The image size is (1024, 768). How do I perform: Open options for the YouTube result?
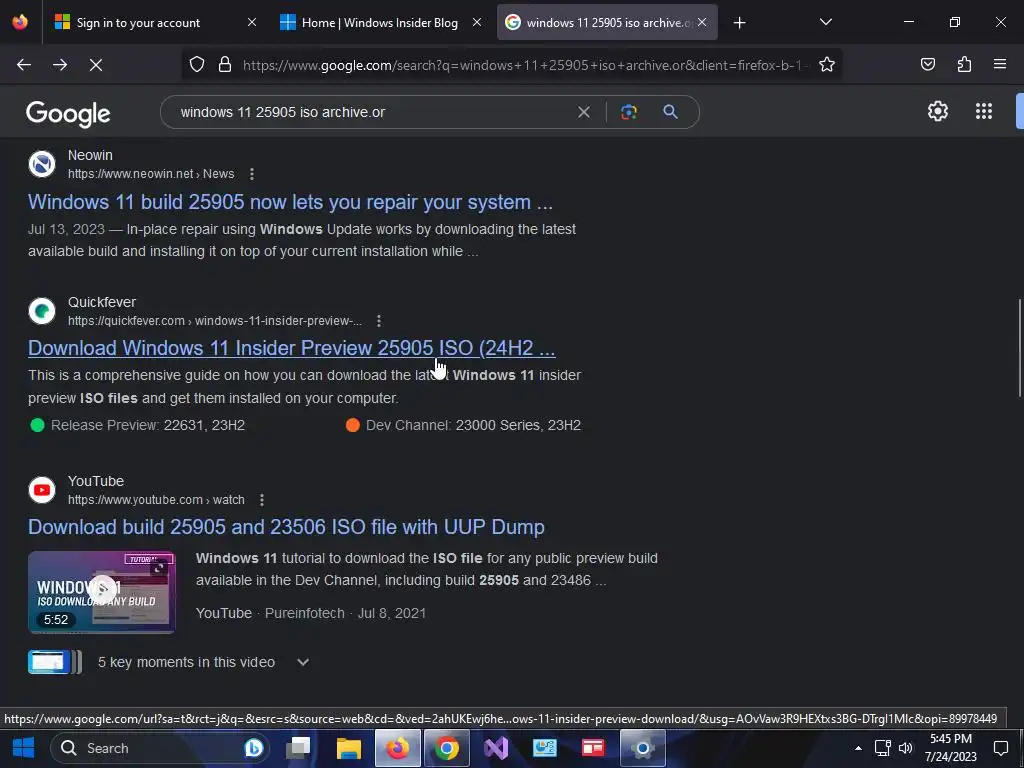tap(262, 500)
